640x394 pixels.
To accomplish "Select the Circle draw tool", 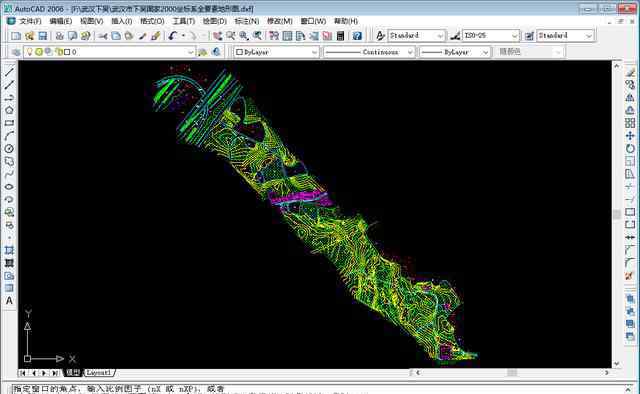I will click(9, 149).
